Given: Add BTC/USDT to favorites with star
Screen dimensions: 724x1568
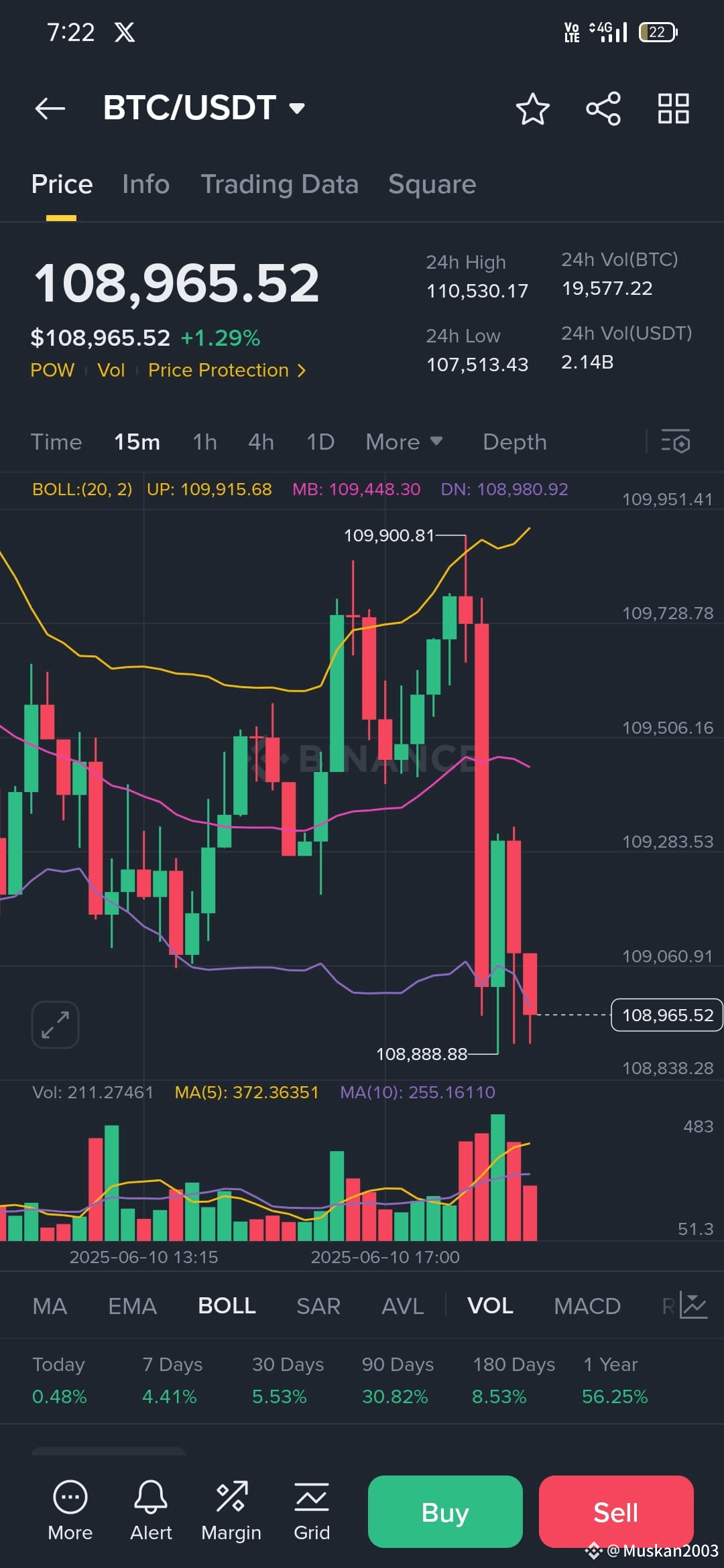Looking at the screenshot, I should [533, 109].
